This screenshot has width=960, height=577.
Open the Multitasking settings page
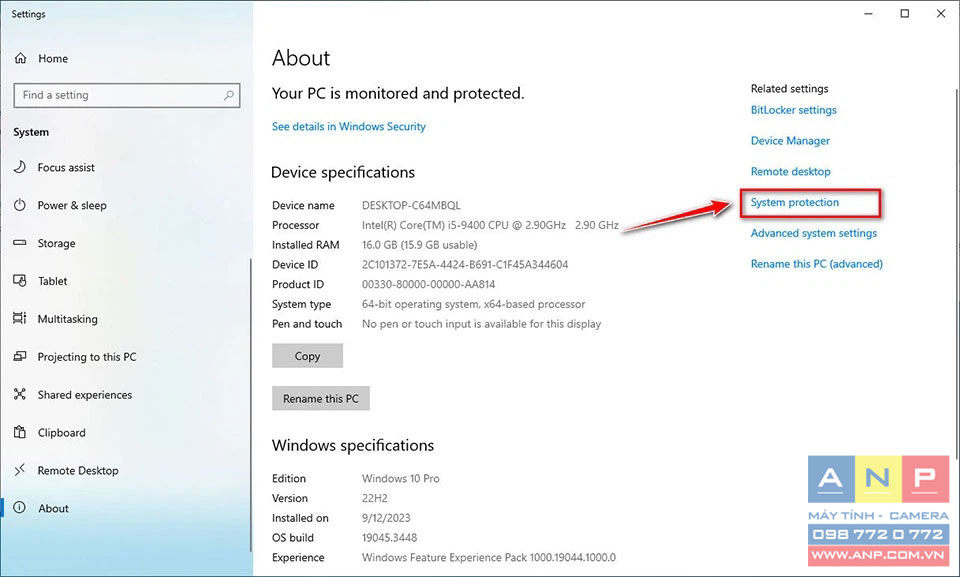[x=67, y=319]
